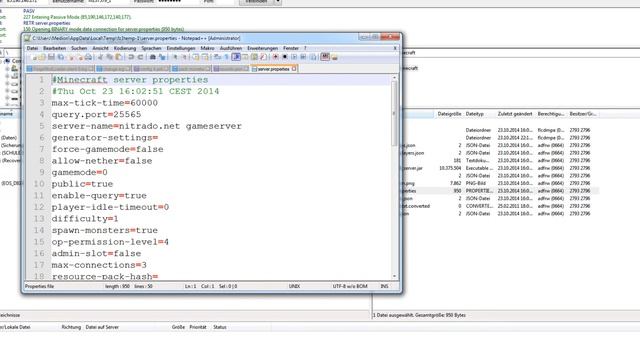Select the server.properties tab
Viewport: 640px width, 360px height.
click(x=273, y=69)
